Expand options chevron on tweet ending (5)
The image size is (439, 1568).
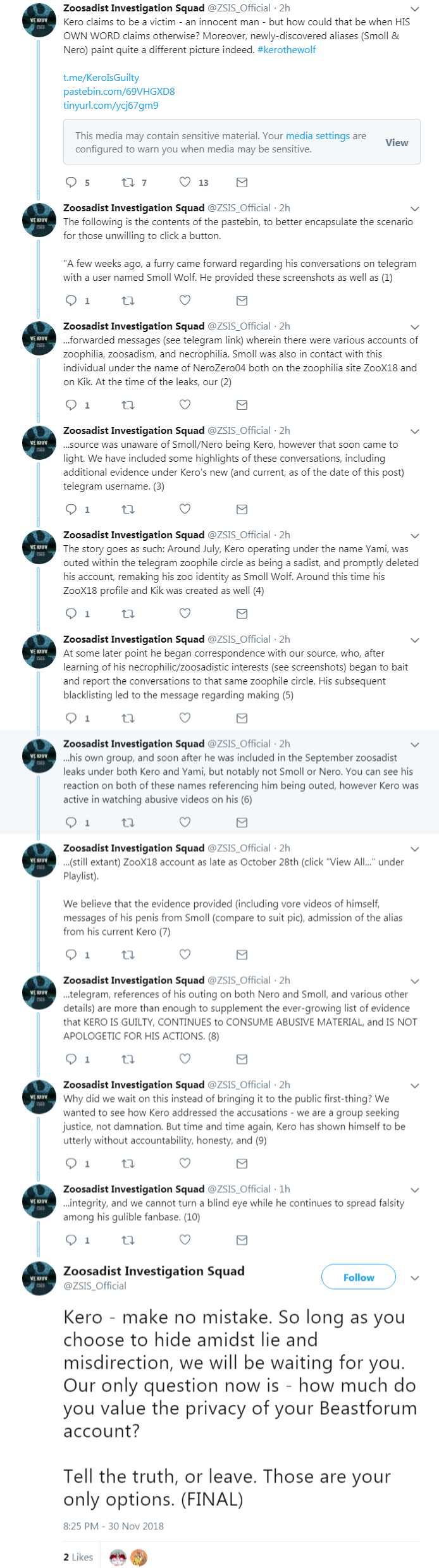[x=415, y=640]
